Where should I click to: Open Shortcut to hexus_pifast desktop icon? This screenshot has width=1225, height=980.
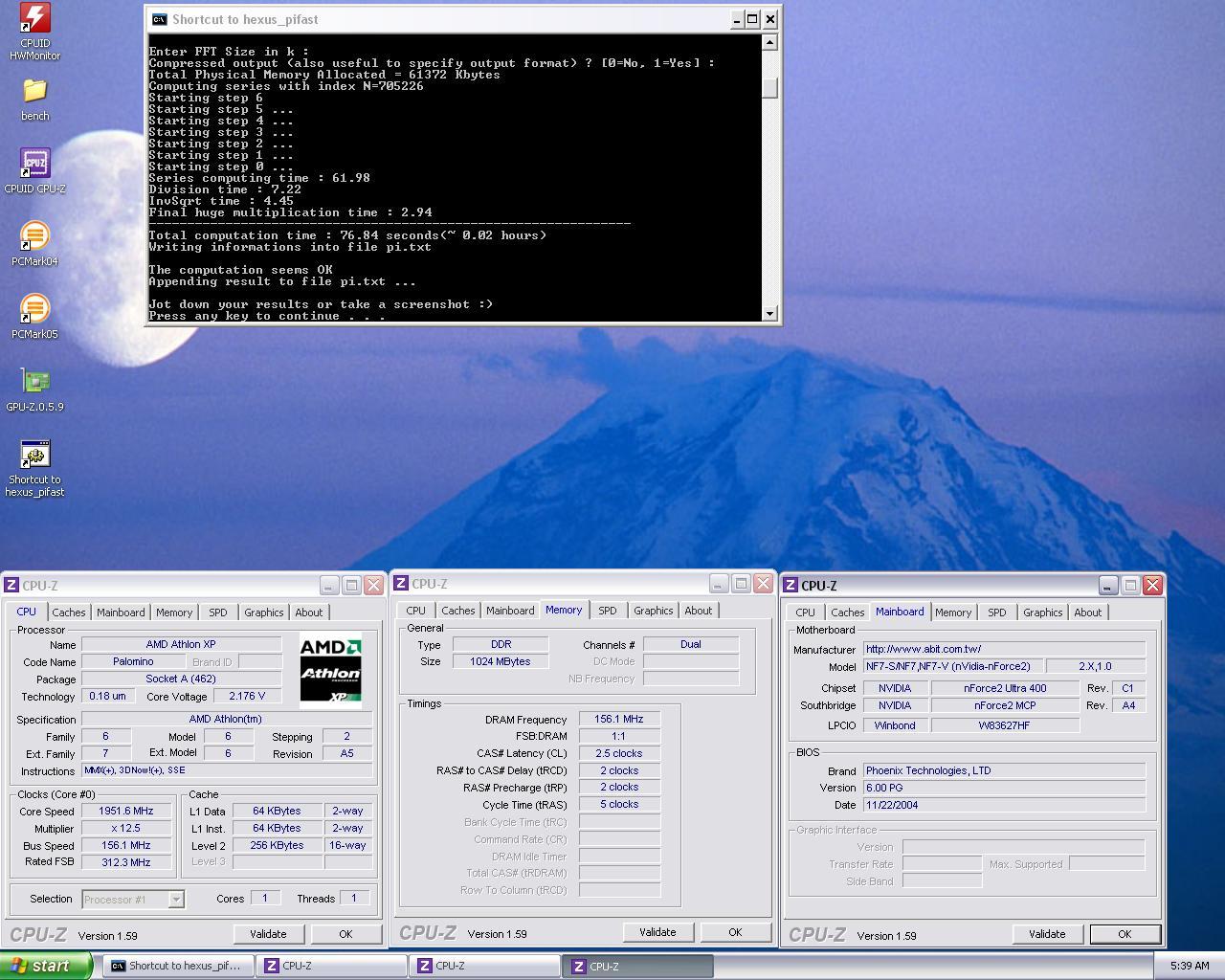[x=34, y=468]
